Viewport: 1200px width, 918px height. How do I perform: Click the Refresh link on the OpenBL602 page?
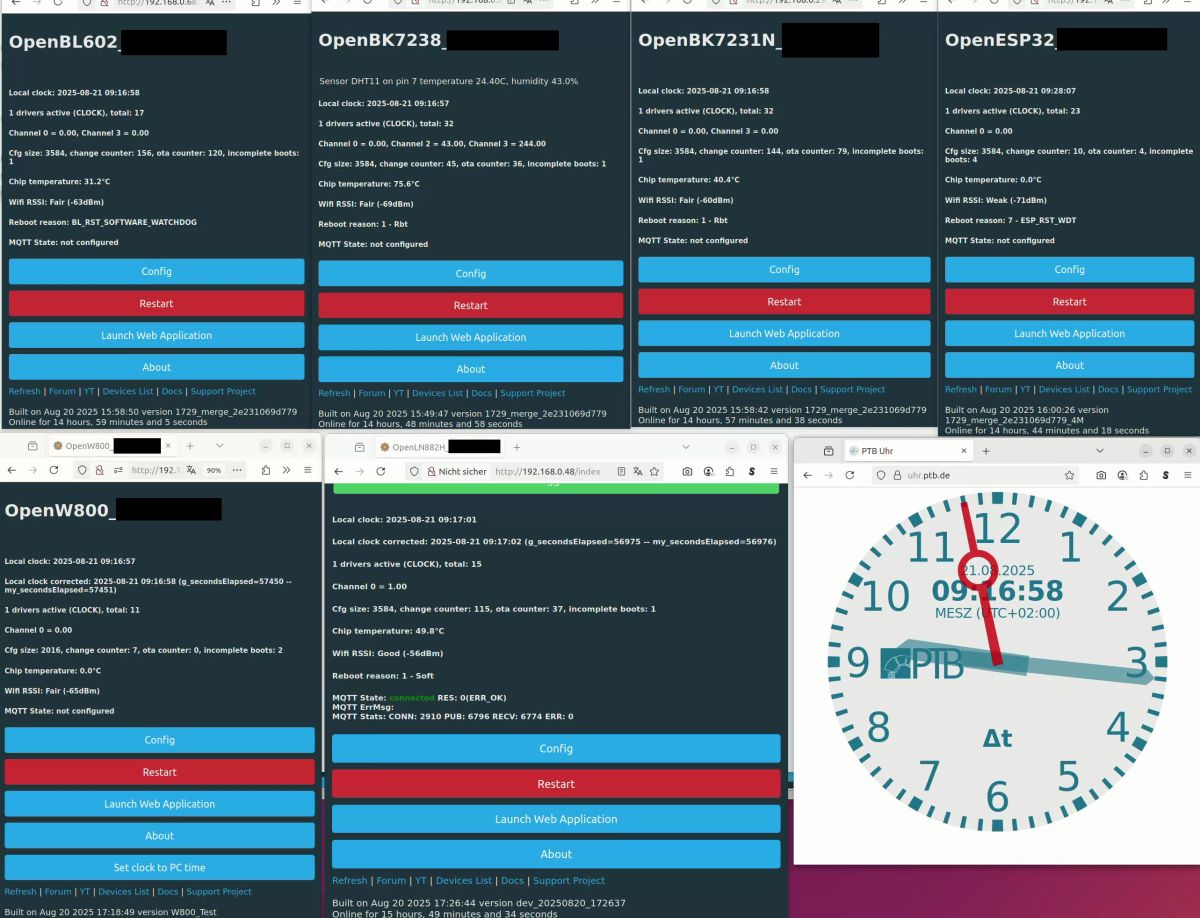point(25,391)
